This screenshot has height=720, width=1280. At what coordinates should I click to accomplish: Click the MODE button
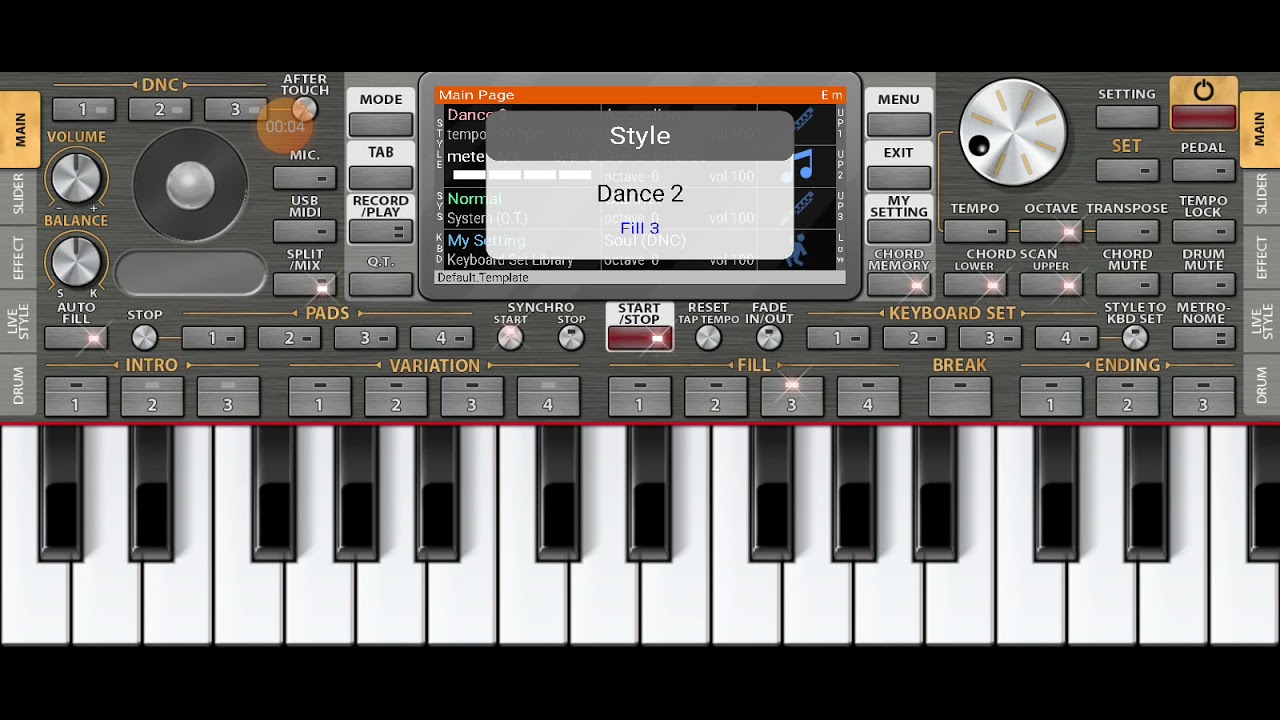click(x=381, y=124)
